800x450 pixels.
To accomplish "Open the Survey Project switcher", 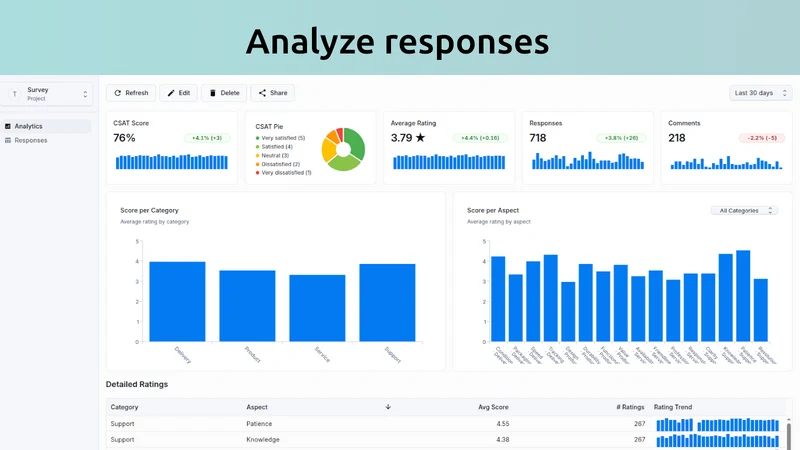I will 47,94.
